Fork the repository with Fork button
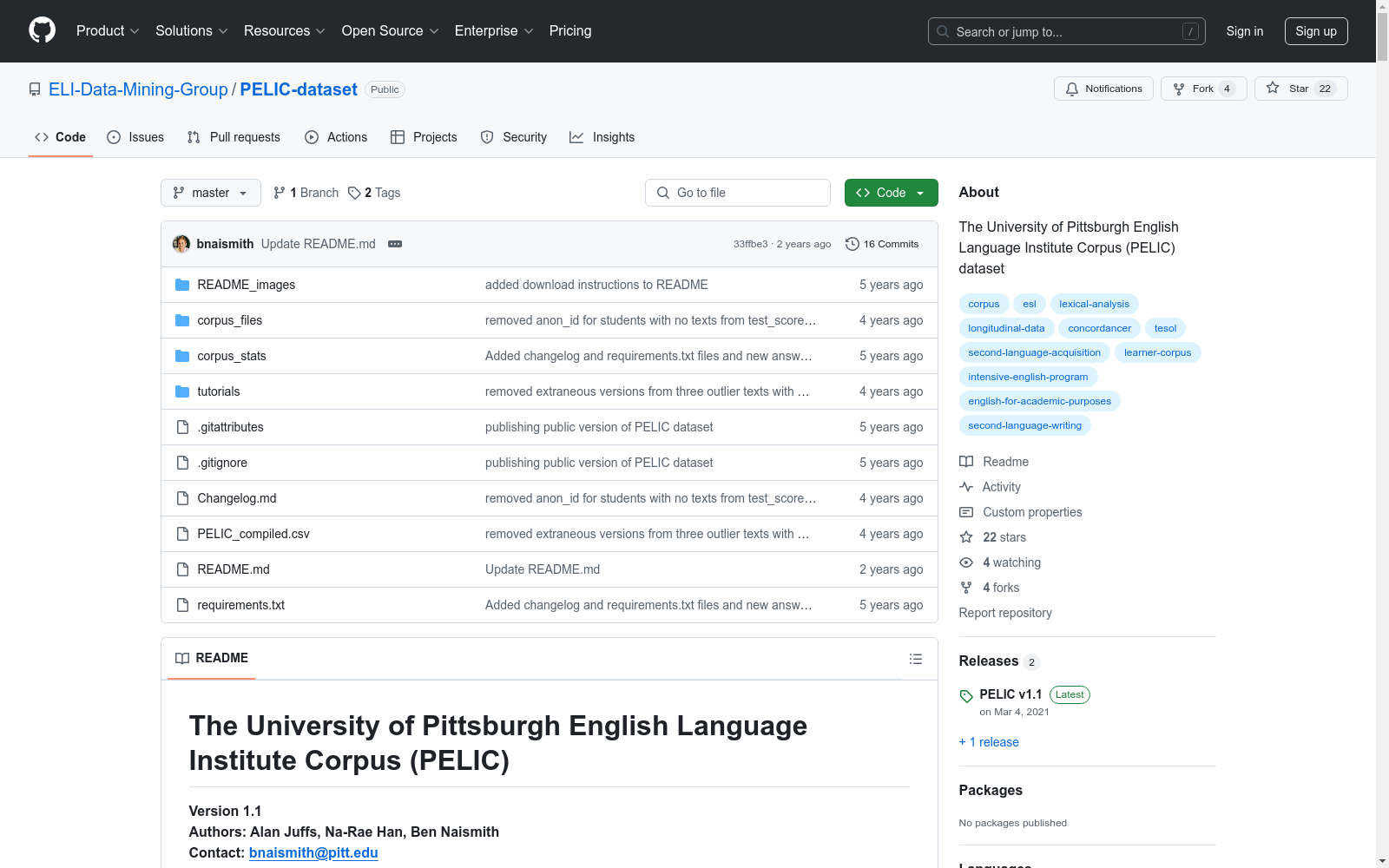Image resolution: width=1389 pixels, height=868 pixels. coord(1203,89)
